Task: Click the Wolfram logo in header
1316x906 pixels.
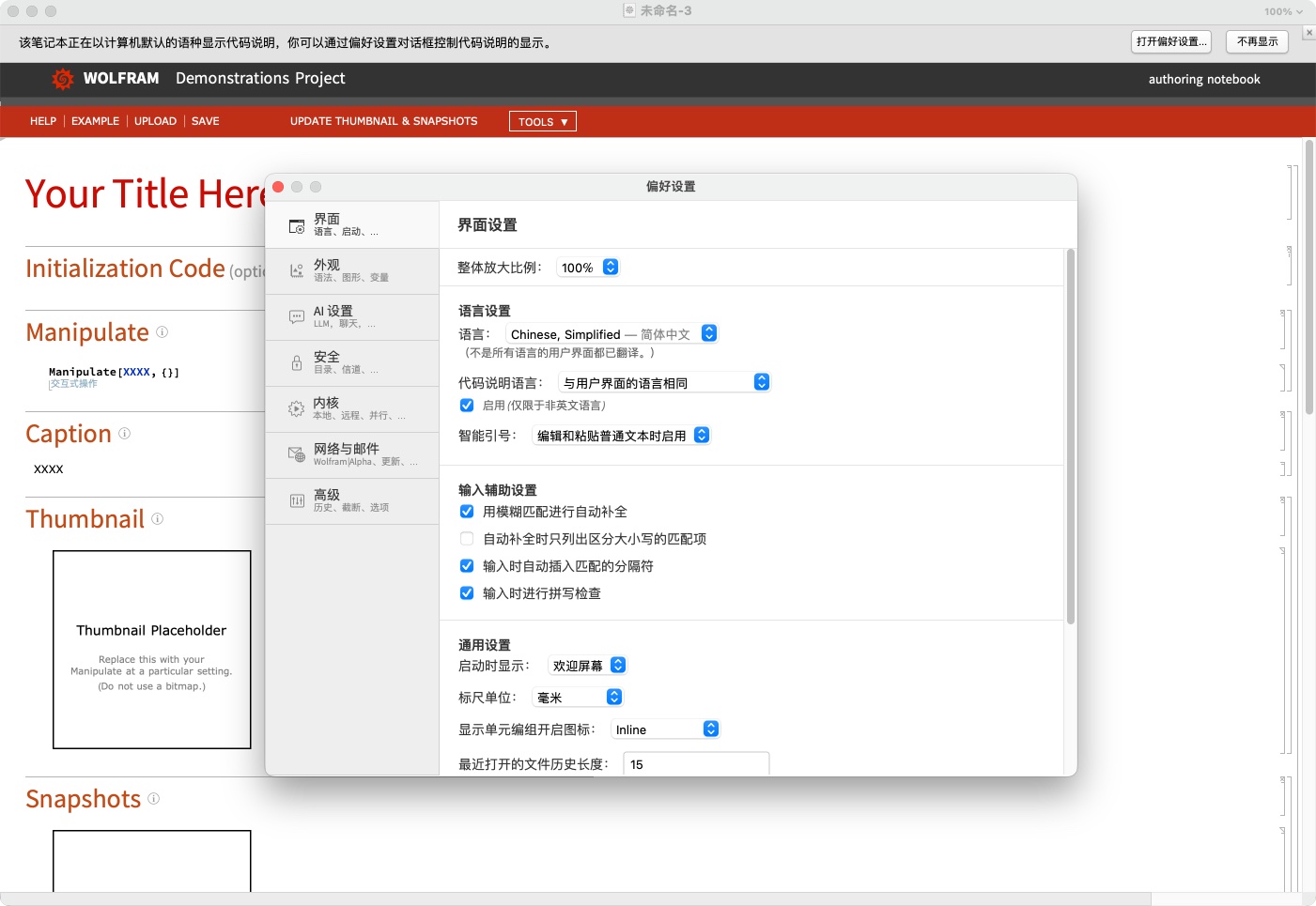Action: [63, 79]
